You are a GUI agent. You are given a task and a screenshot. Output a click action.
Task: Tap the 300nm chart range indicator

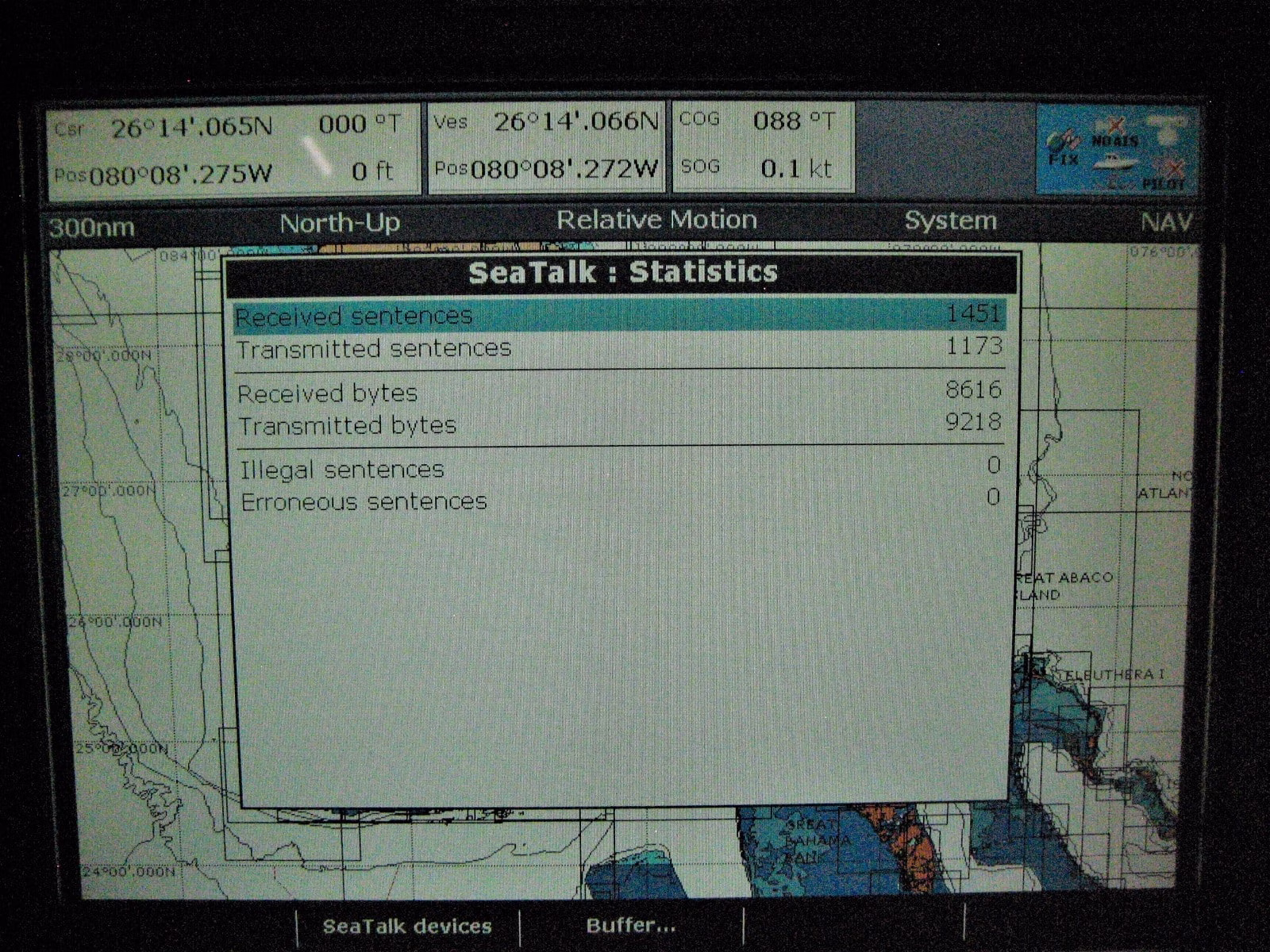tap(91, 228)
